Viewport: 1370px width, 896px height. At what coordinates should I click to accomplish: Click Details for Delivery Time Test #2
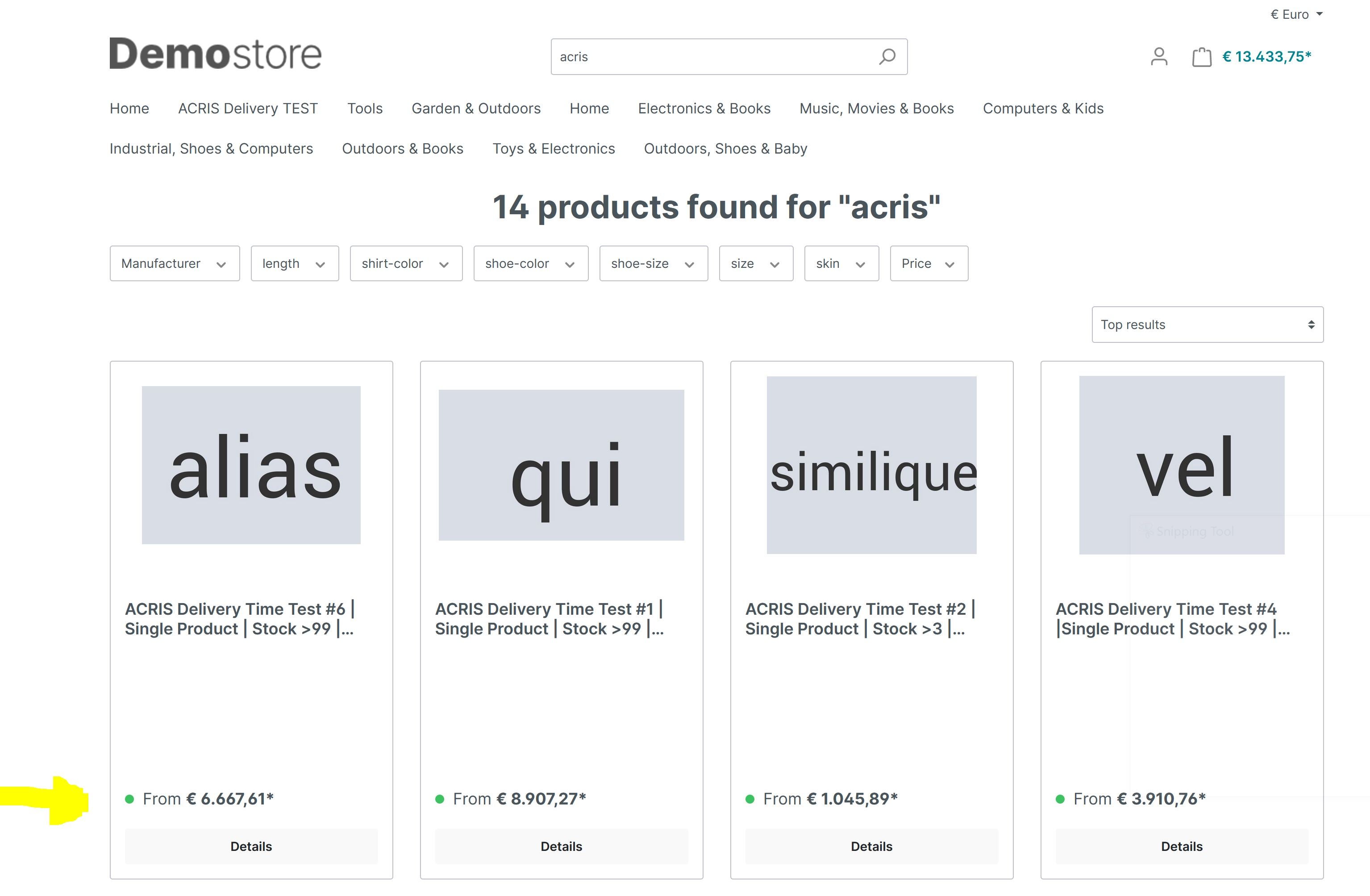tap(871, 846)
